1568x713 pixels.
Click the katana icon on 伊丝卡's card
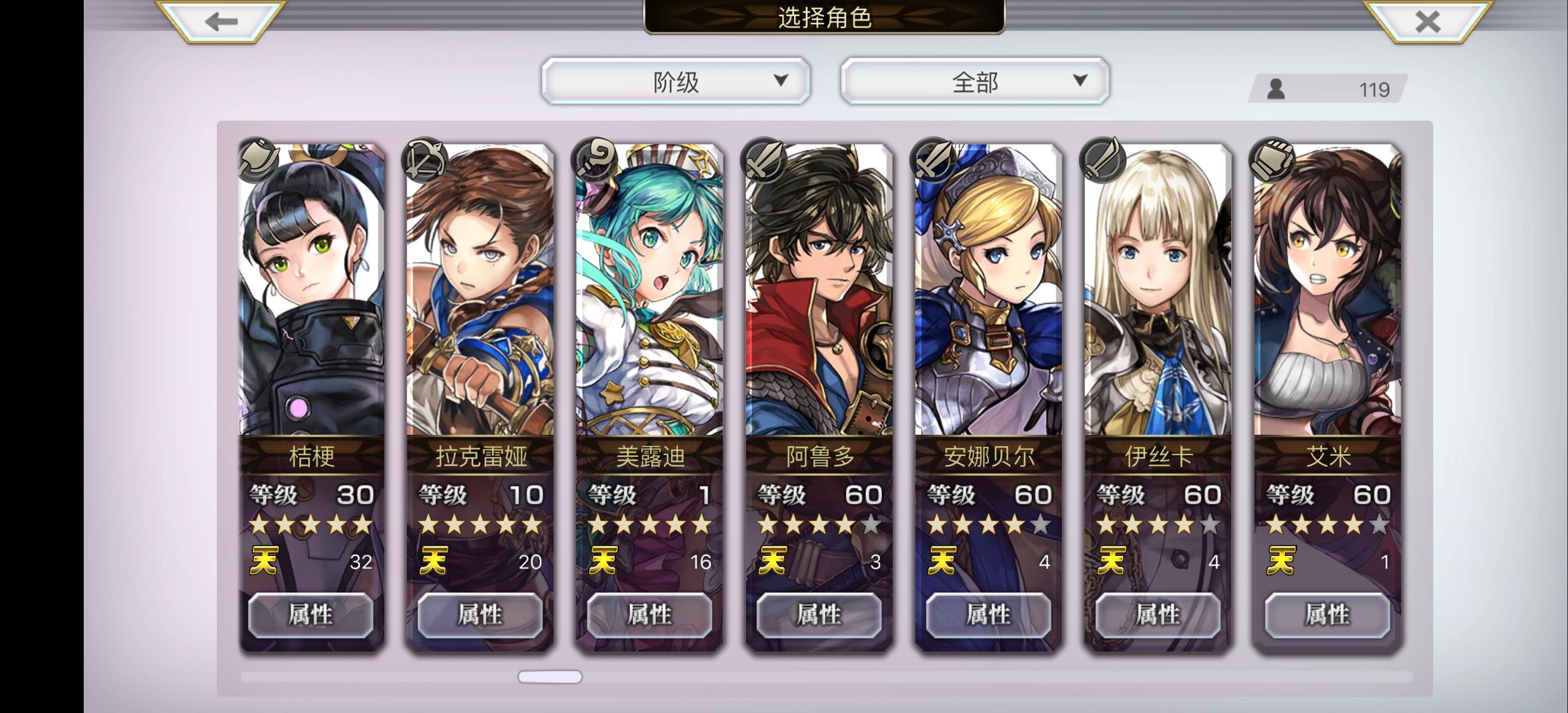coord(1102,159)
